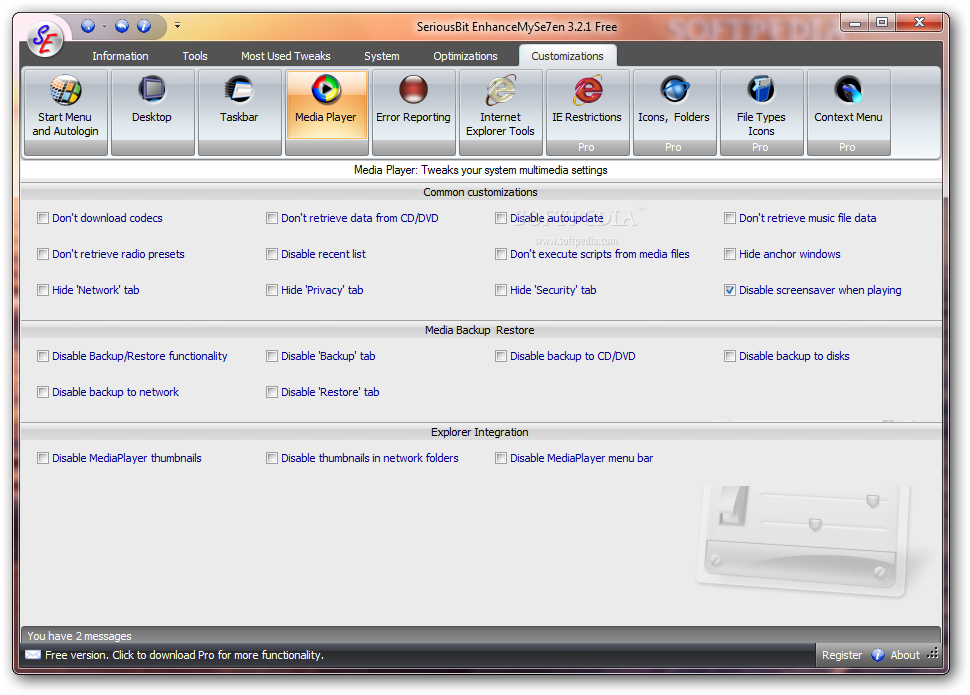The image size is (970, 695).
Task: Open the Most Used Tweaks tab
Action: coord(286,56)
